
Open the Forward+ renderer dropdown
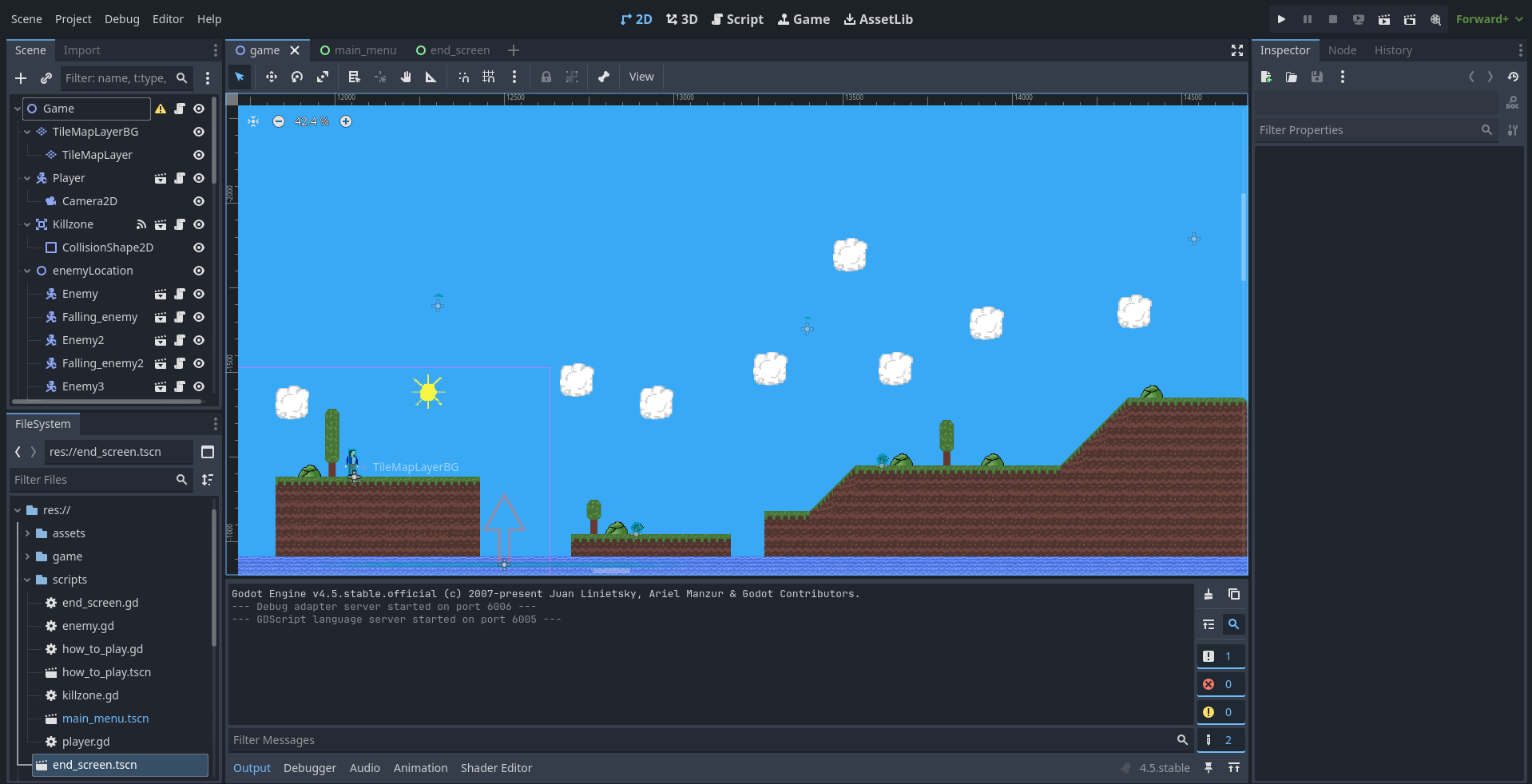tap(1489, 19)
